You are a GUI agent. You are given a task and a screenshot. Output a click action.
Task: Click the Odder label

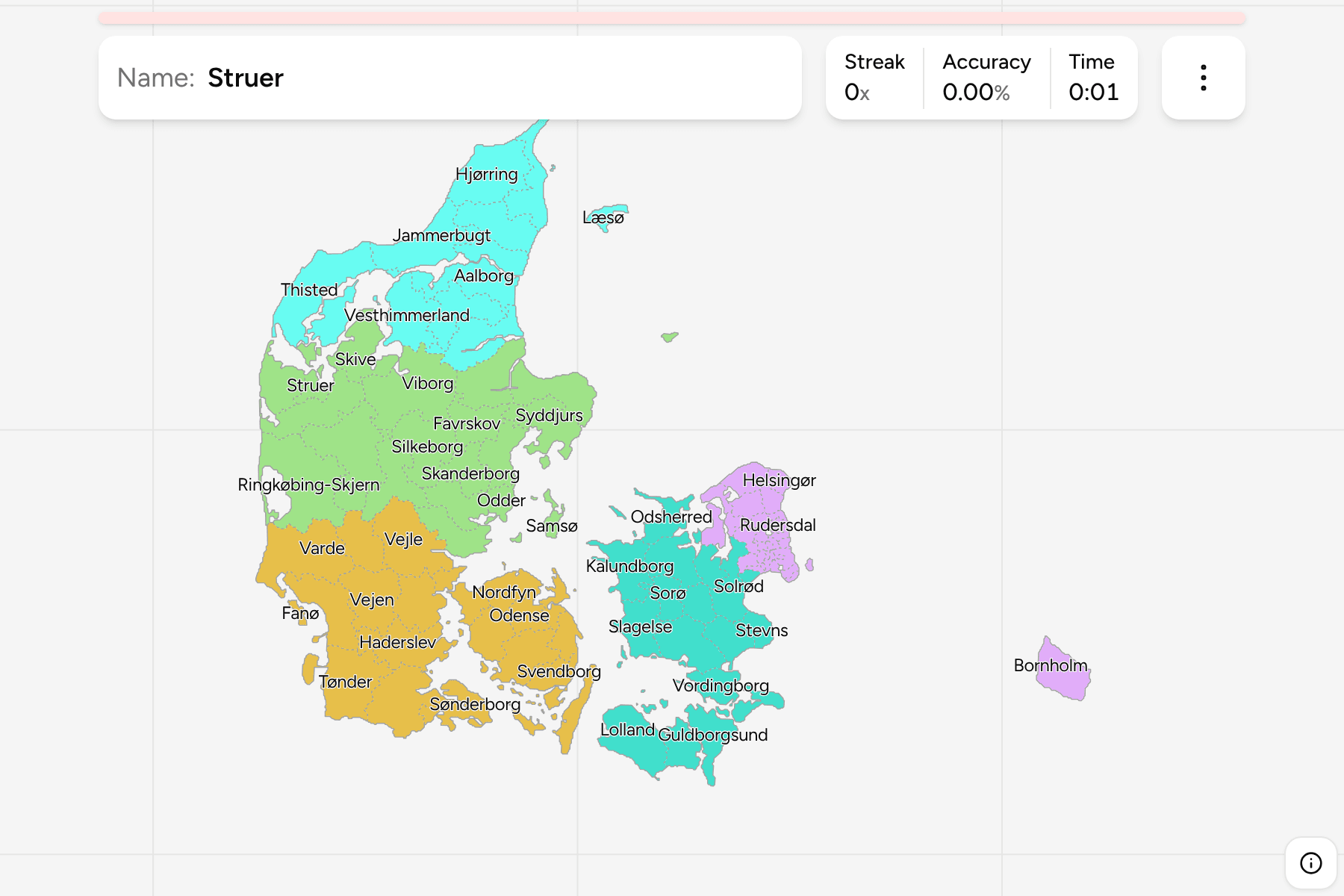click(x=501, y=500)
